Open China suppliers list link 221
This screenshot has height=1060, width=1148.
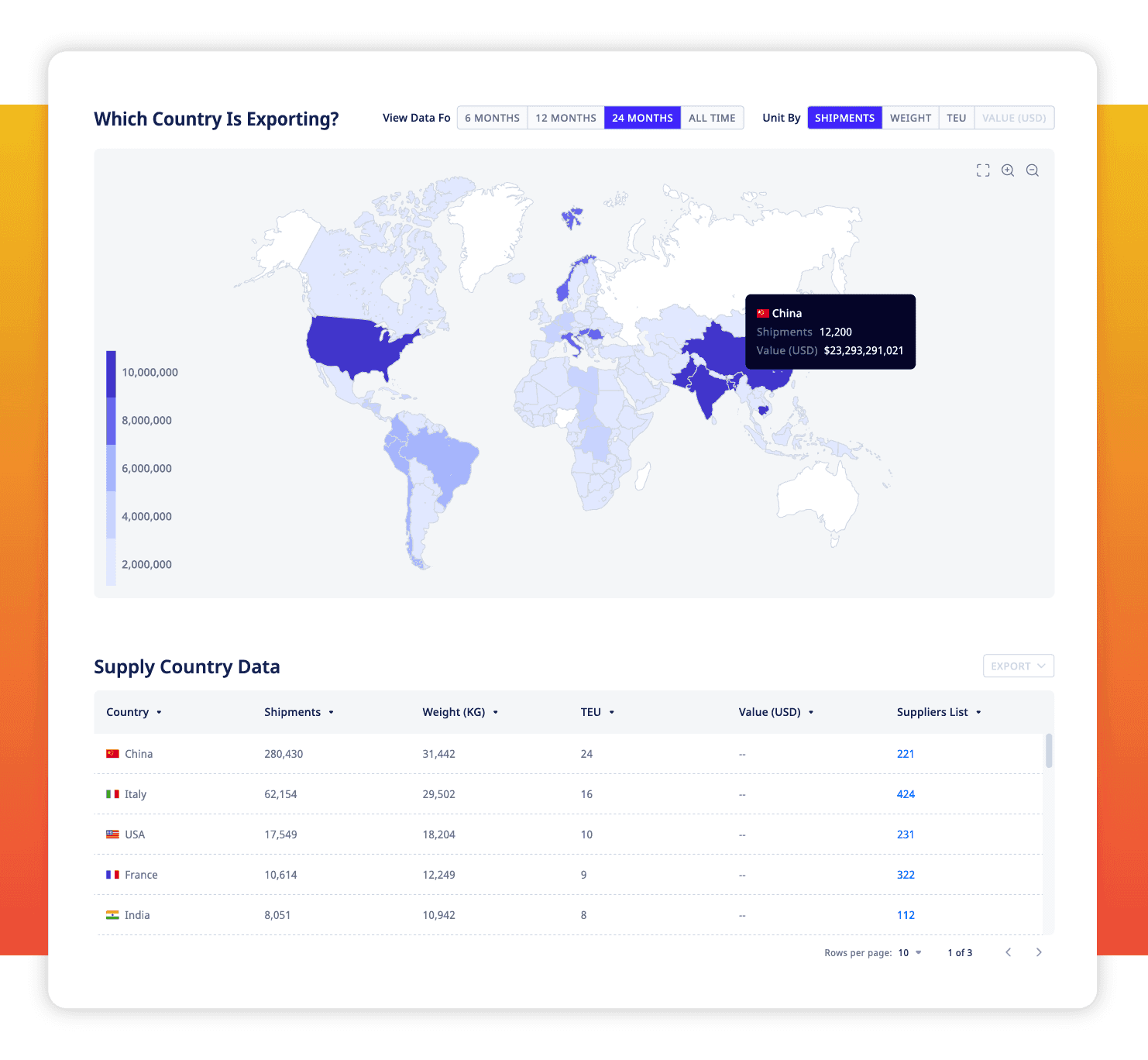click(906, 754)
